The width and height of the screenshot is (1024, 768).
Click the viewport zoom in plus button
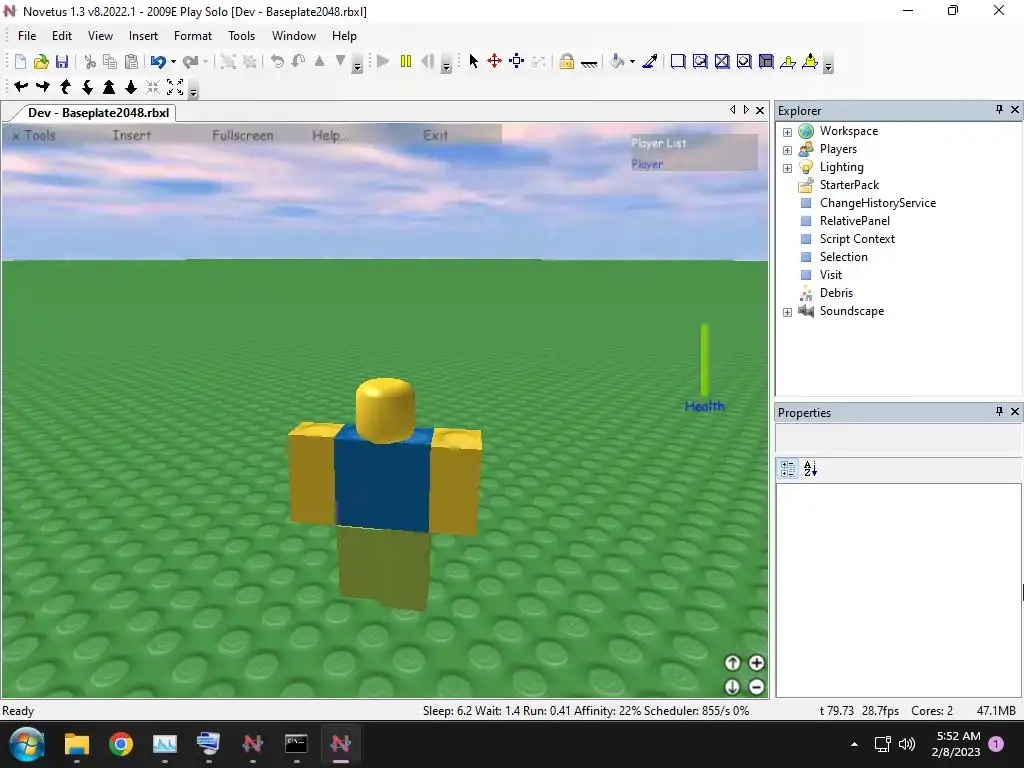coord(756,663)
